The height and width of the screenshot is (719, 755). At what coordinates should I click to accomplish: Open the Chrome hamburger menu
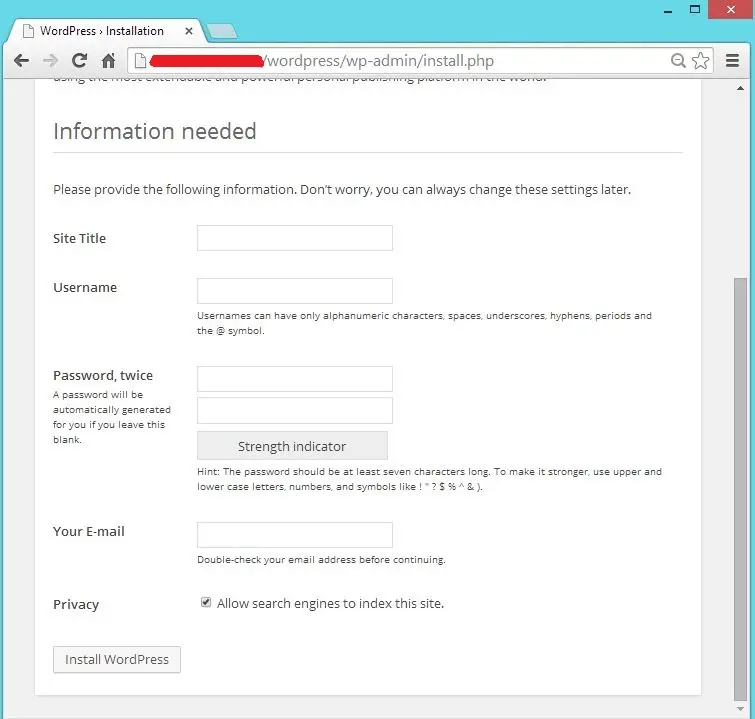tap(732, 61)
